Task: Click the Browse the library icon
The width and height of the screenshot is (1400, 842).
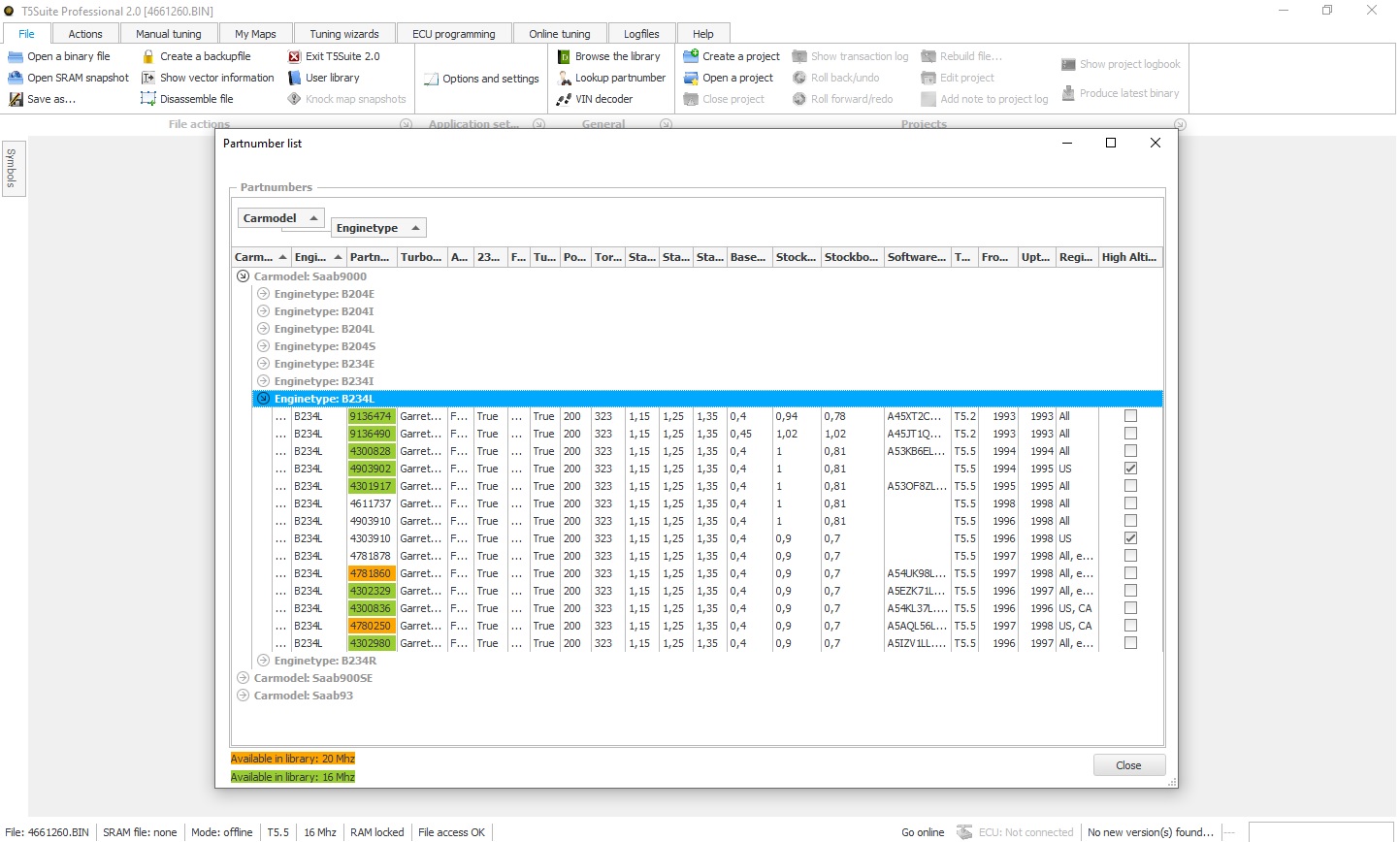Action: (564, 56)
